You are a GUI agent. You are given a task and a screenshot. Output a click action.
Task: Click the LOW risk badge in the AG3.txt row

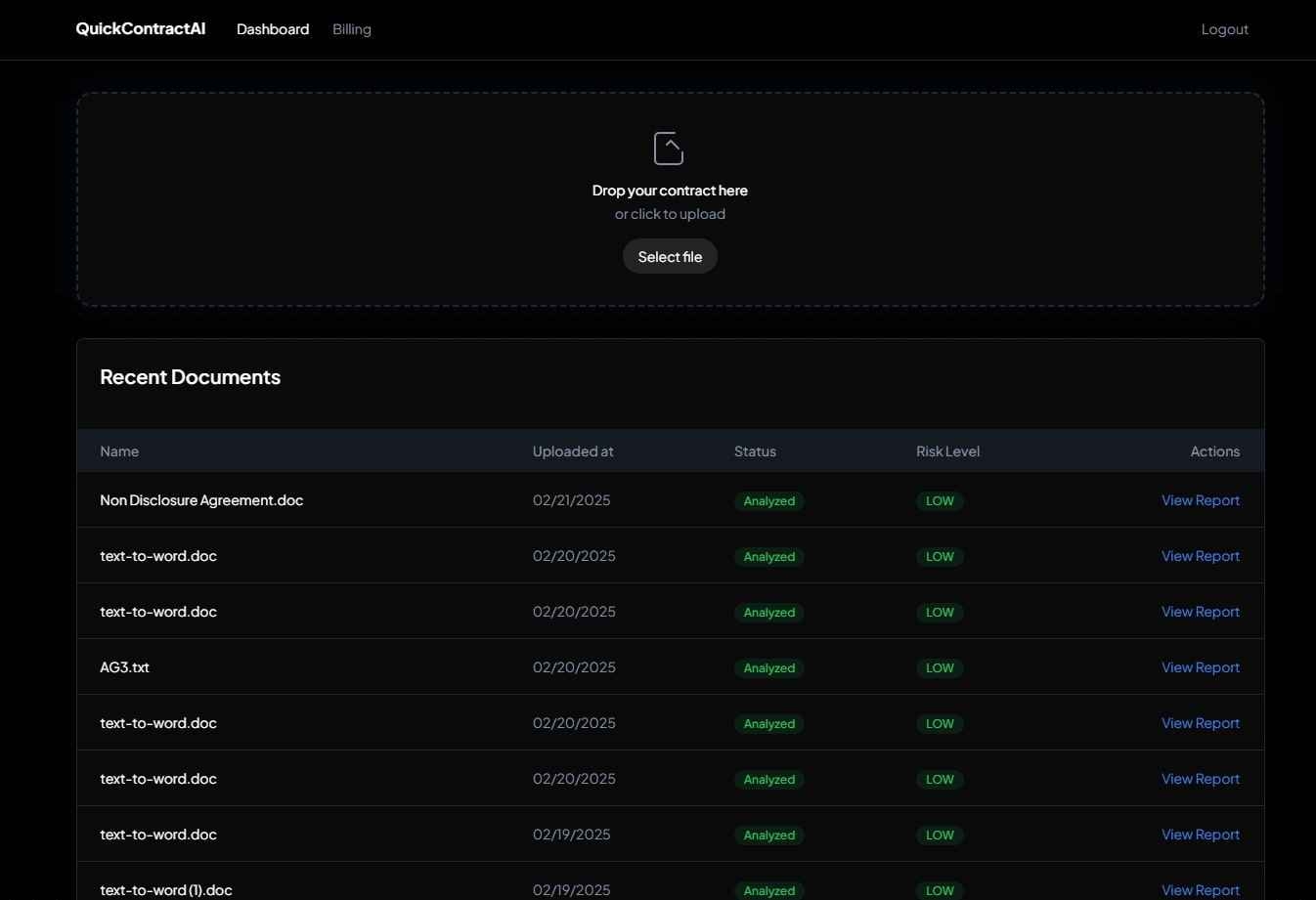point(940,668)
